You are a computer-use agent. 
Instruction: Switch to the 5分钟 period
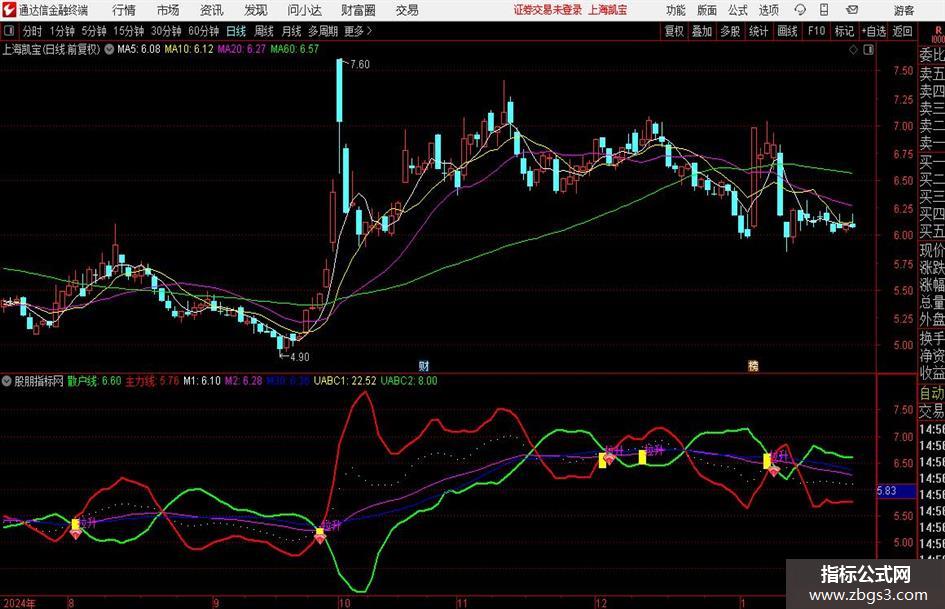pos(94,31)
